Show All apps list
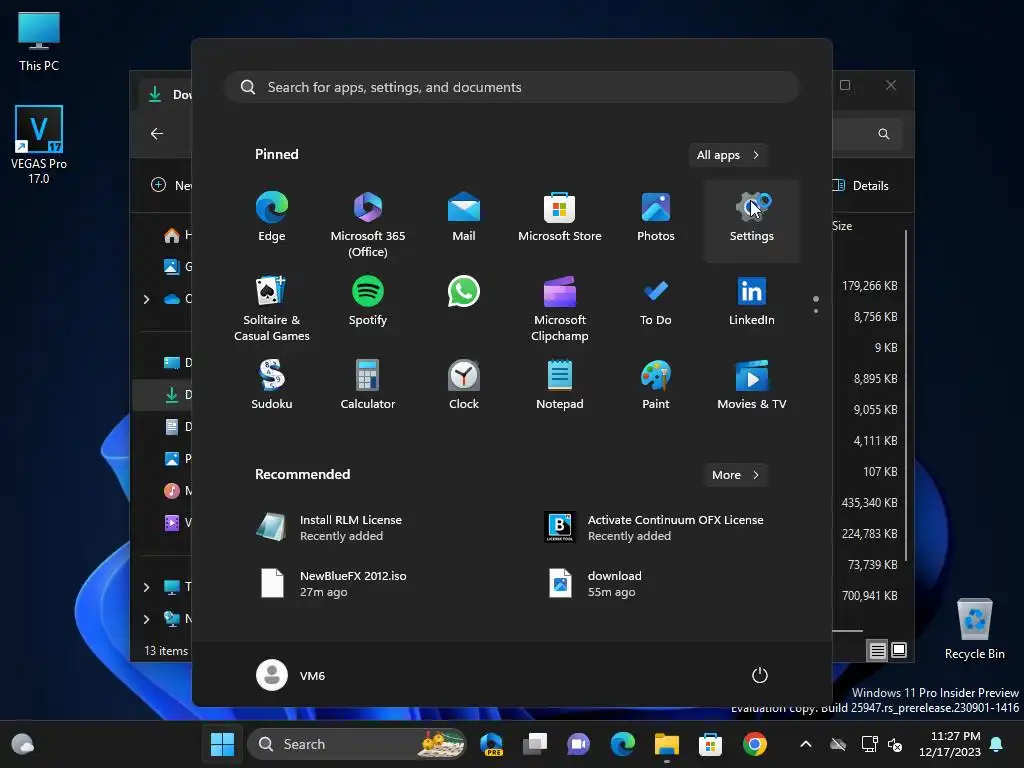1024x768 pixels. 728,155
